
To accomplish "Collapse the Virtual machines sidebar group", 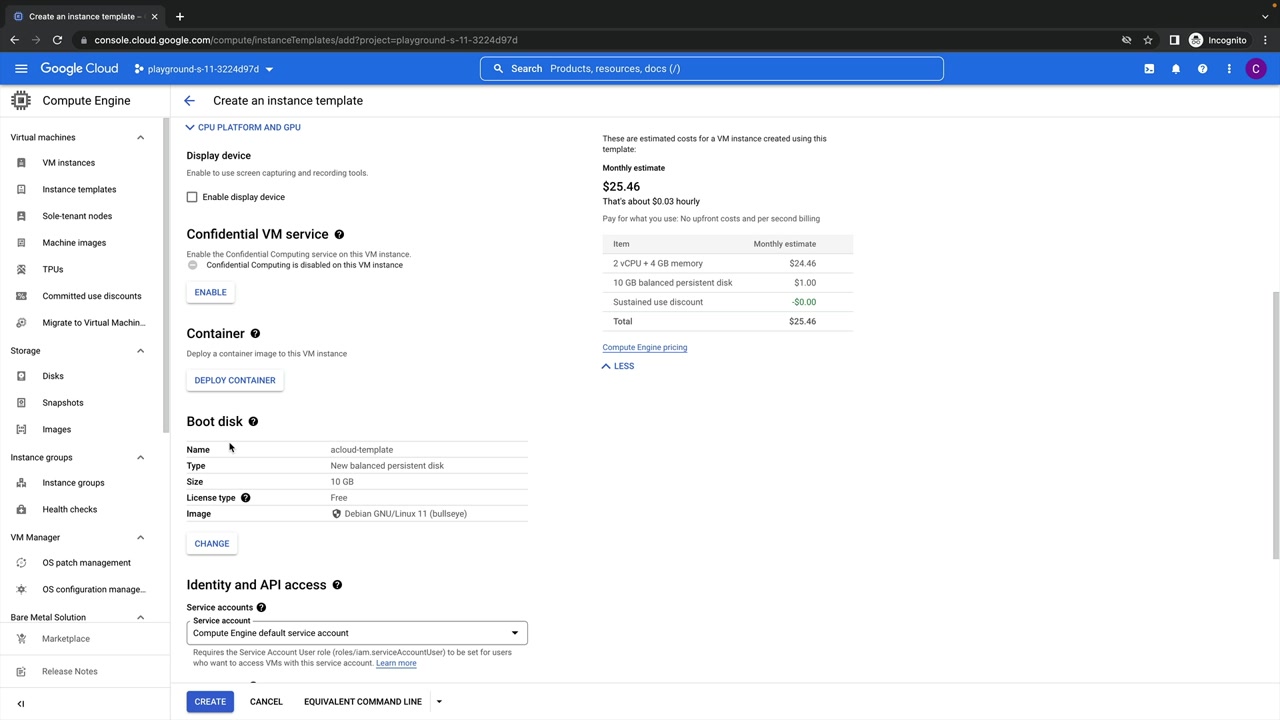I will click(x=140, y=138).
